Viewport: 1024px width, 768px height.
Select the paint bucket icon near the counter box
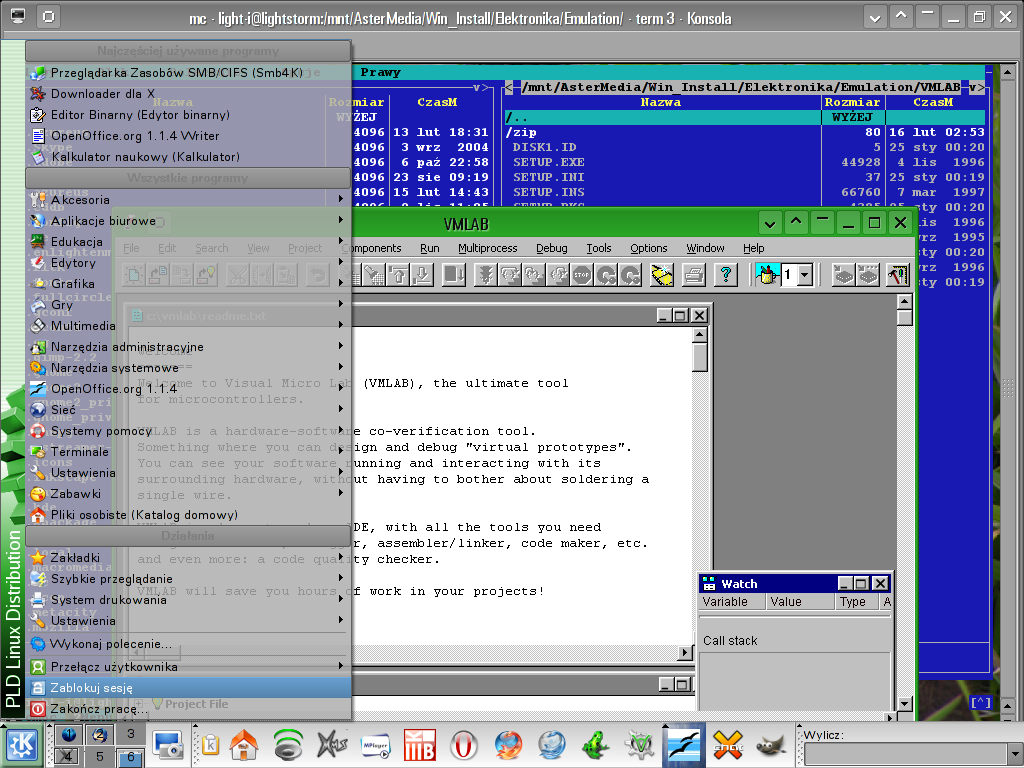[x=769, y=274]
